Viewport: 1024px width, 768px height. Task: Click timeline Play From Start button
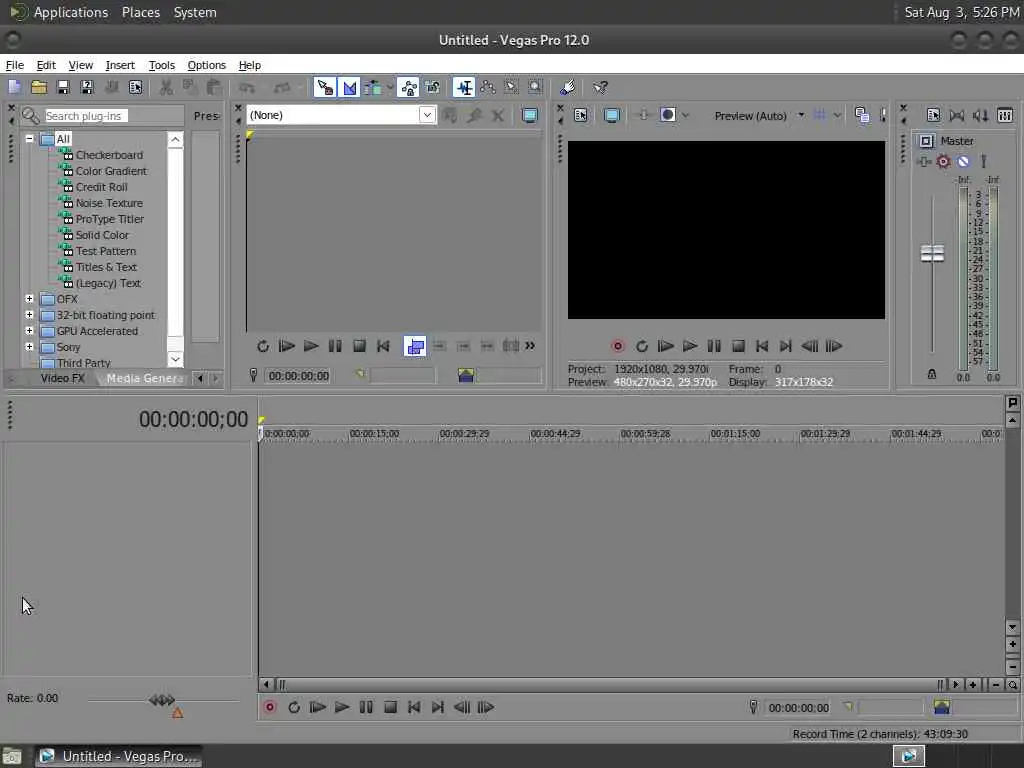[x=317, y=707]
